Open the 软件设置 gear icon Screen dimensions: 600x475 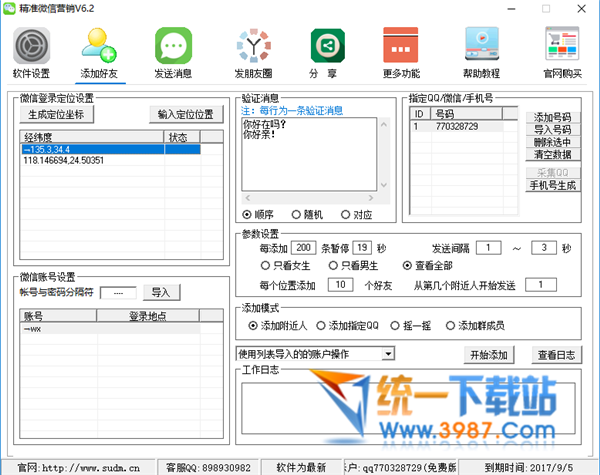pyautogui.click(x=31, y=46)
